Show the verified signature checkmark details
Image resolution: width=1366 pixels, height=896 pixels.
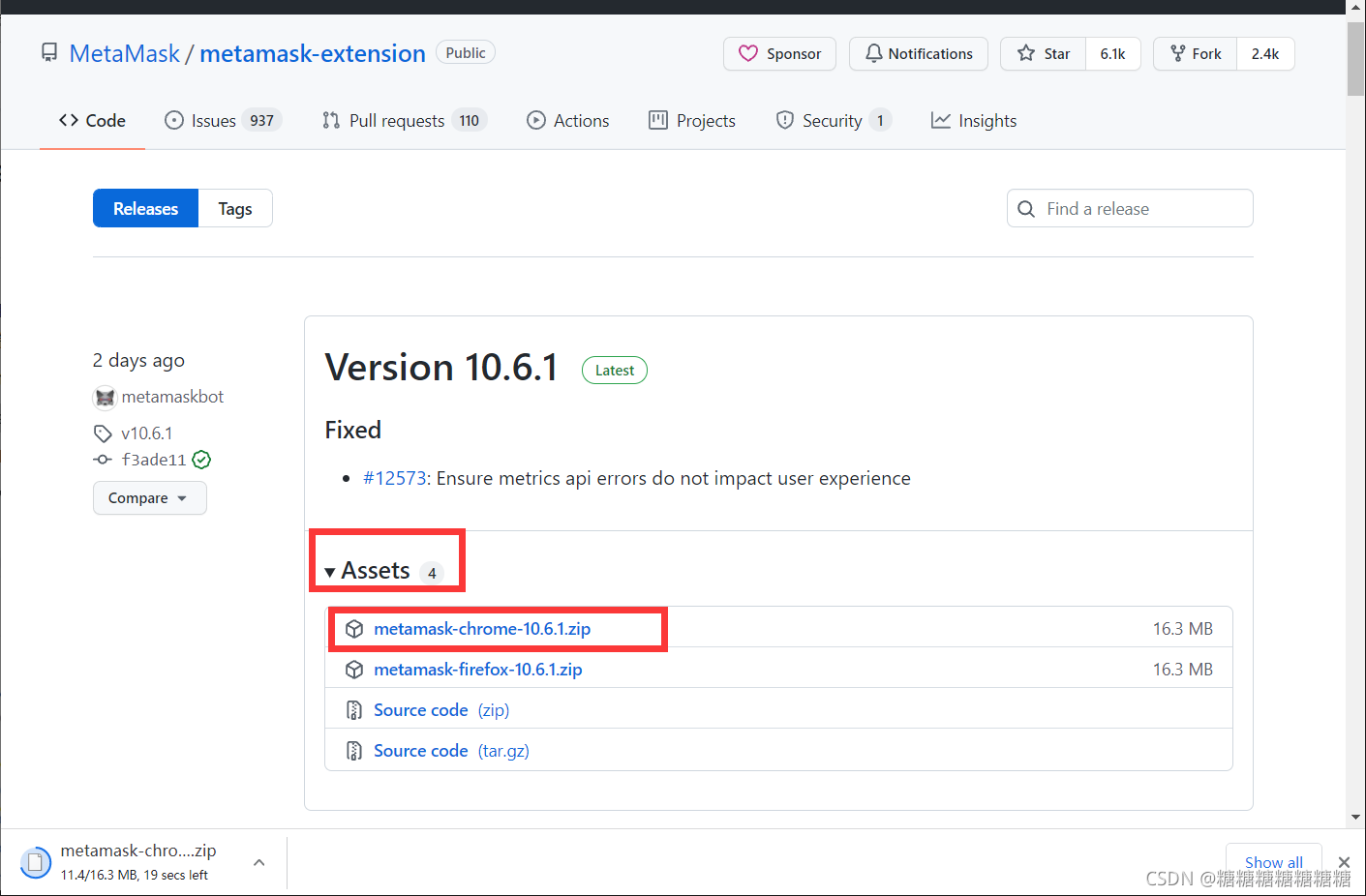pos(201,460)
